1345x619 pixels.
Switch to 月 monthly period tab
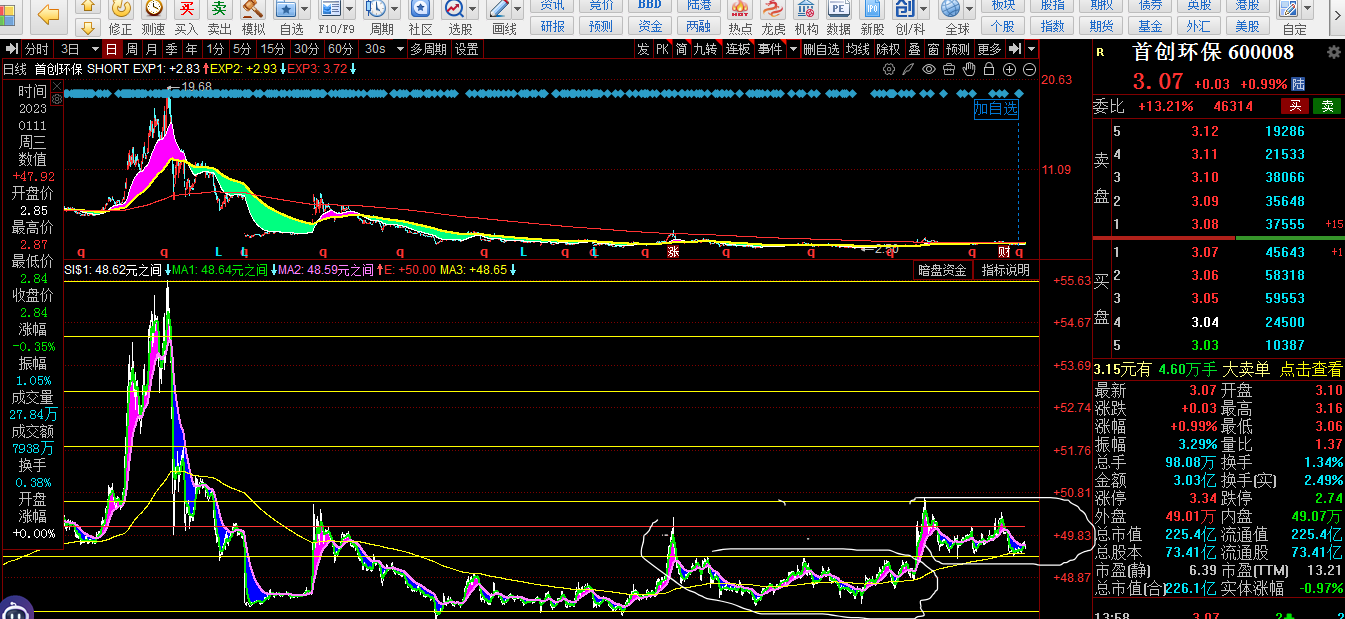coord(150,49)
